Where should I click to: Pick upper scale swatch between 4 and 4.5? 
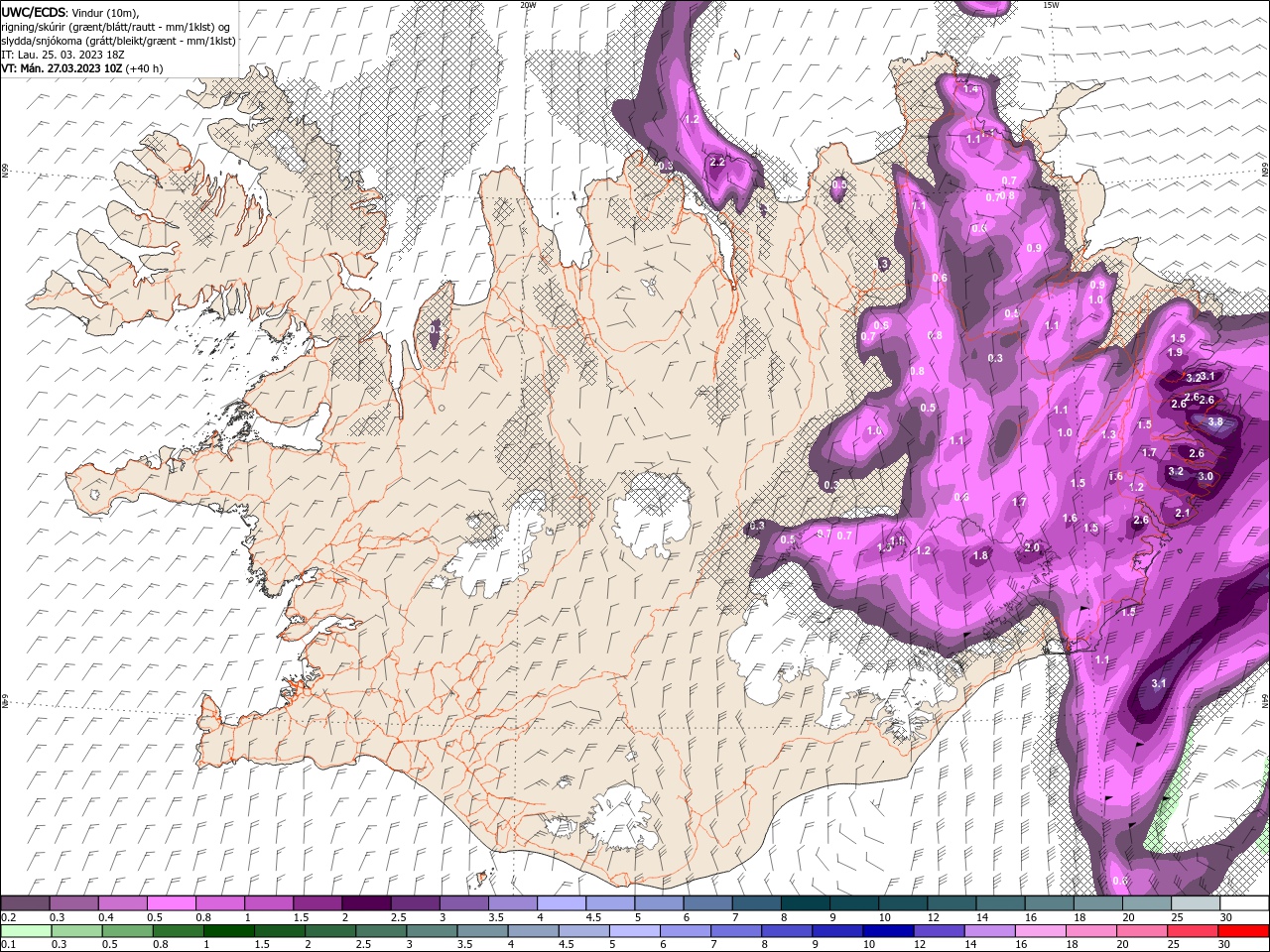(x=562, y=903)
